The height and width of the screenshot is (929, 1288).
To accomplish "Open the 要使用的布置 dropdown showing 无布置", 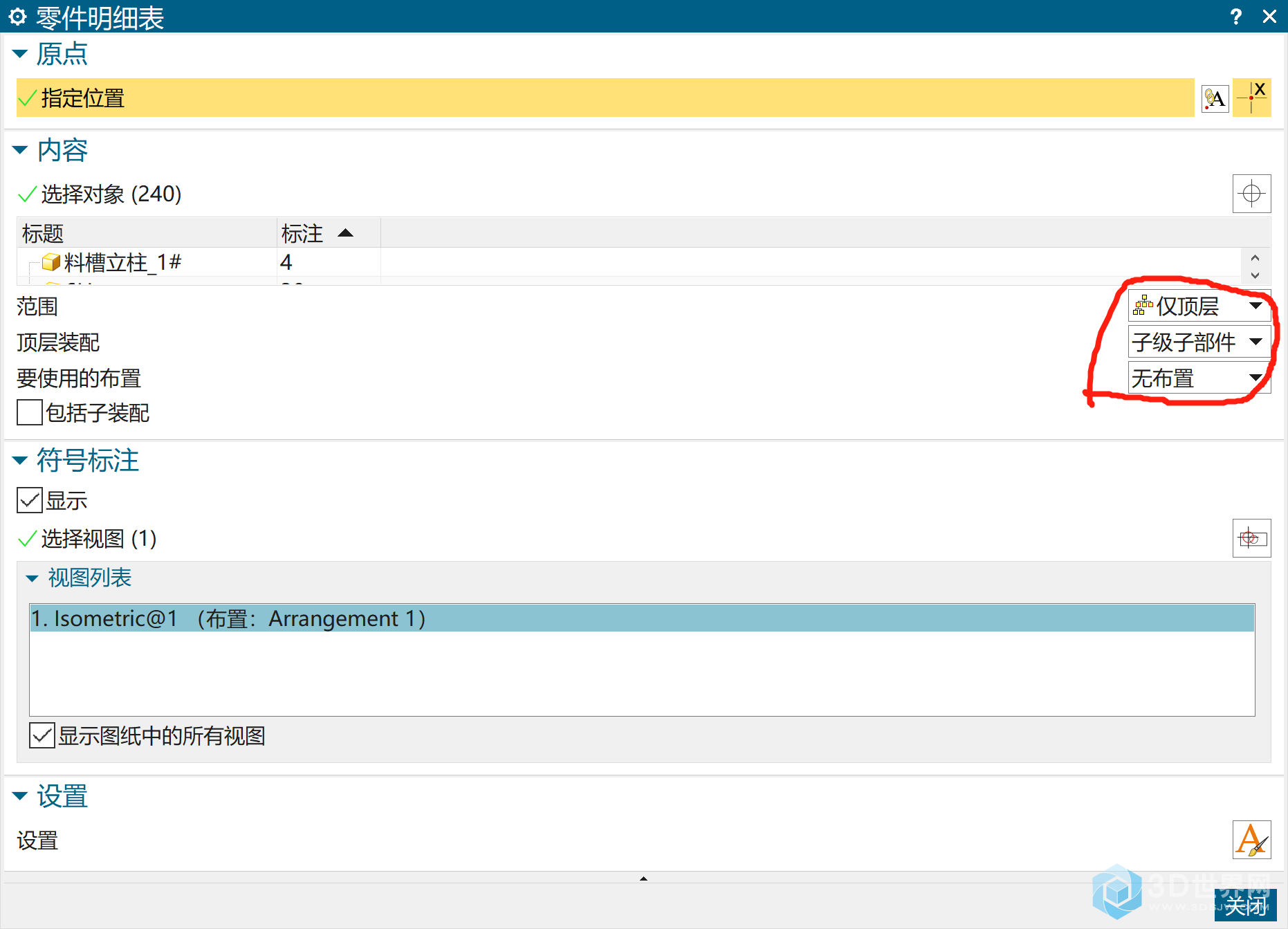I will pos(1199,378).
